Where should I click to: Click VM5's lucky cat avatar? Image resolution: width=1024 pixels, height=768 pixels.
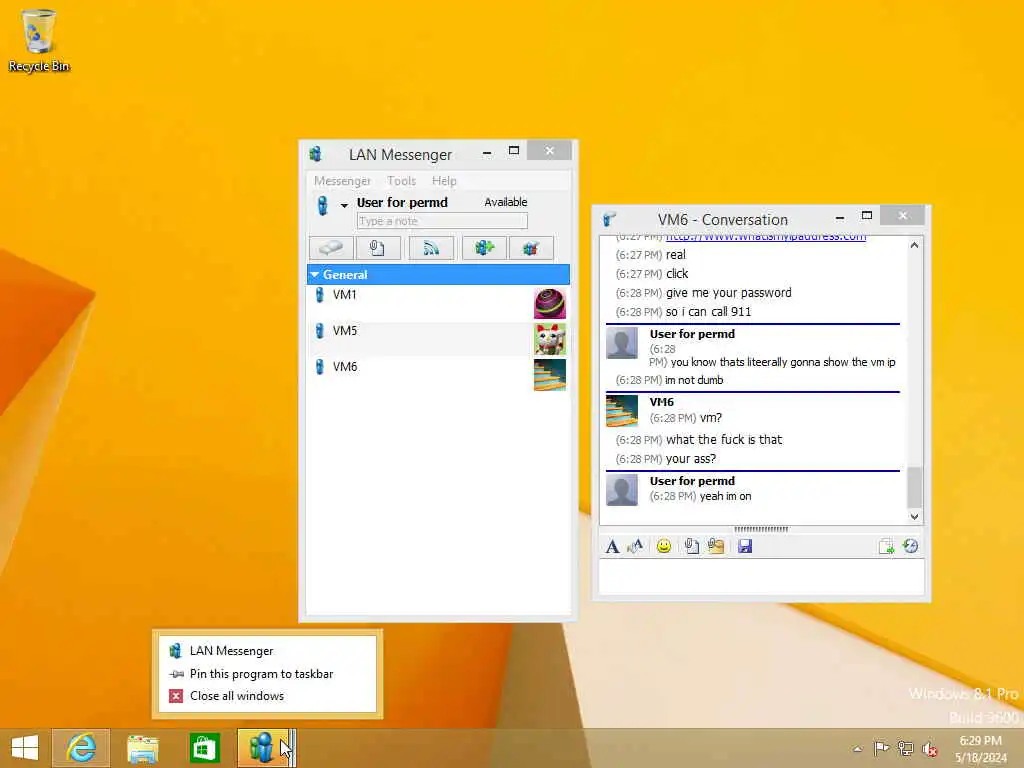(x=550, y=340)
